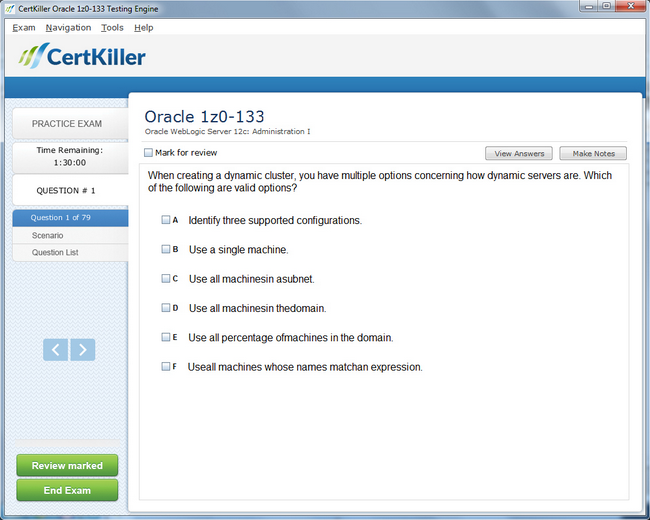Image resolution: width=650 pixels, height=520 pixels.
Task: Click the QUESTION # 1 panel
Action: click(70, 190)
